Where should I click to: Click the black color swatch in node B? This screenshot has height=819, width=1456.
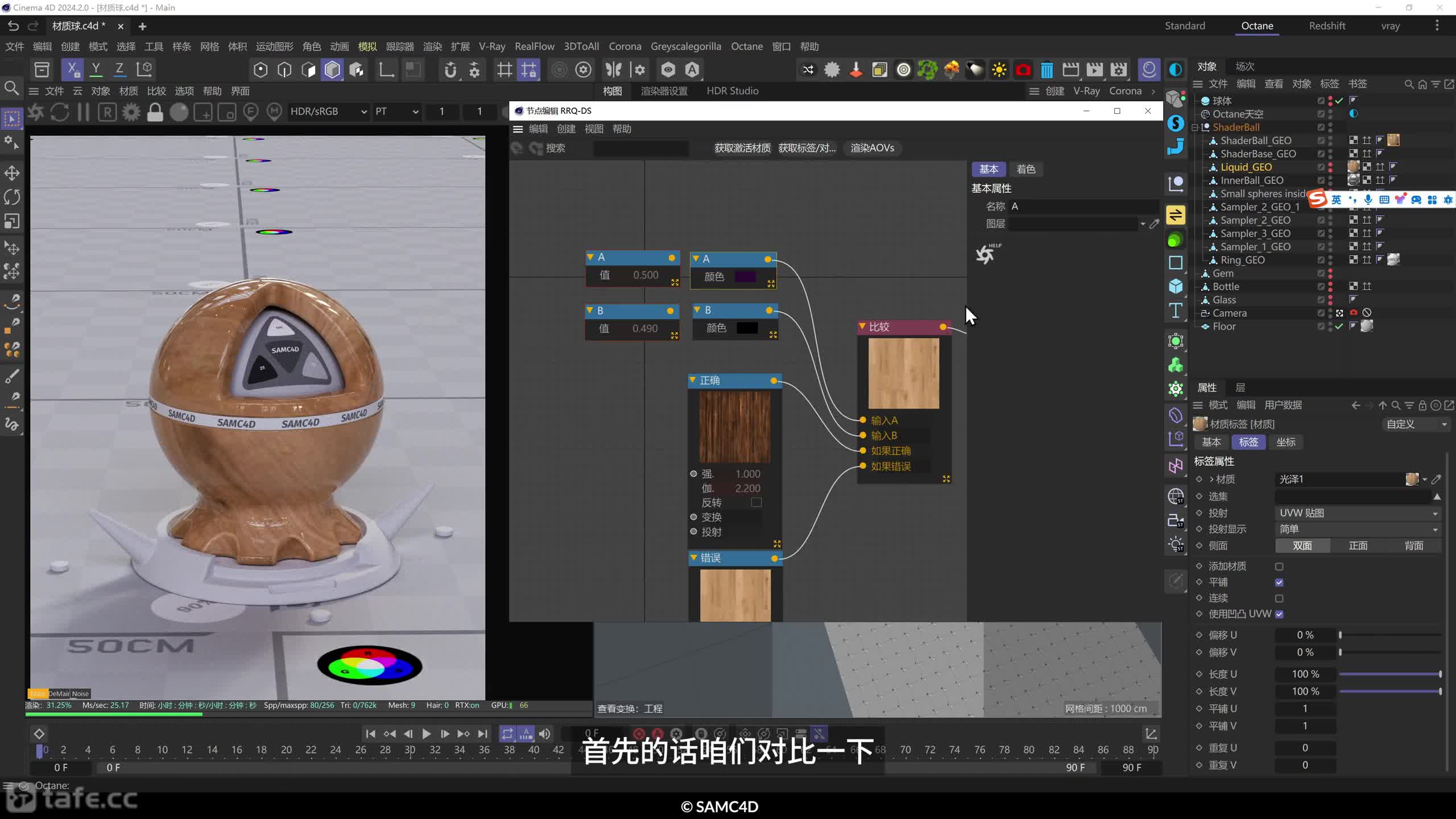[x=747, y=328]
